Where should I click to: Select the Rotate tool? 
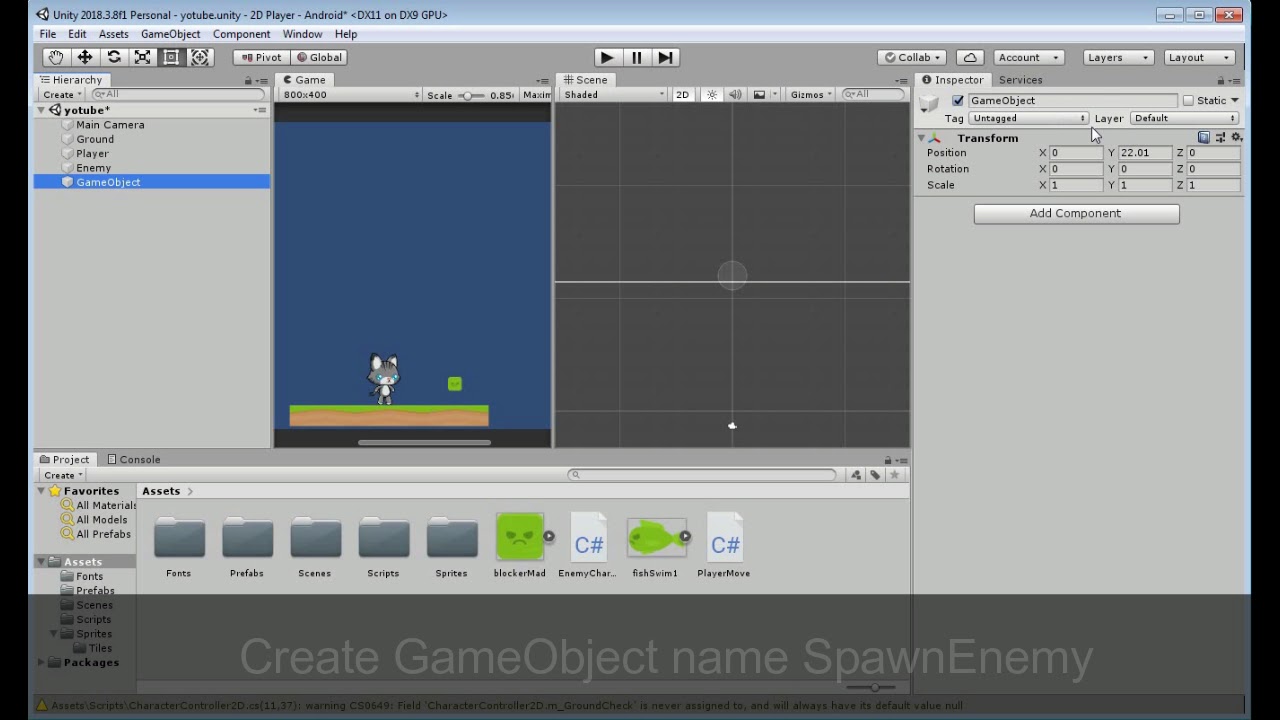point(114,57)
